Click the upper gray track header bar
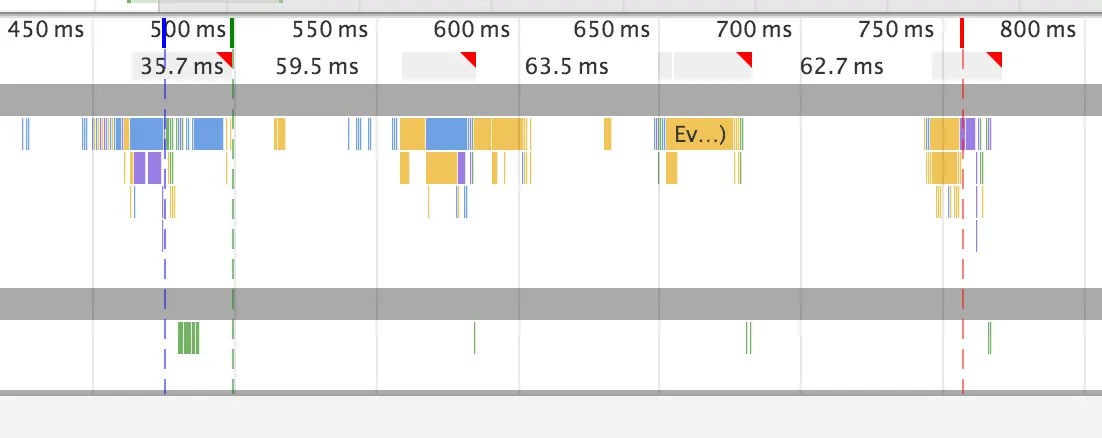Screen dimensions: 1102x438 (551, 100)
